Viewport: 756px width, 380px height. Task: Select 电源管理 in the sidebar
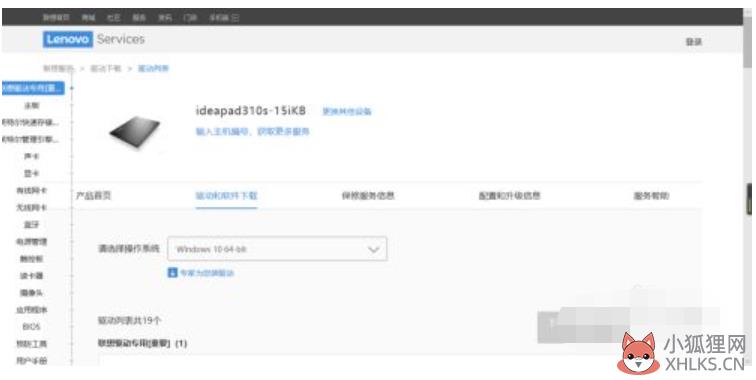(x=32, y=242)
